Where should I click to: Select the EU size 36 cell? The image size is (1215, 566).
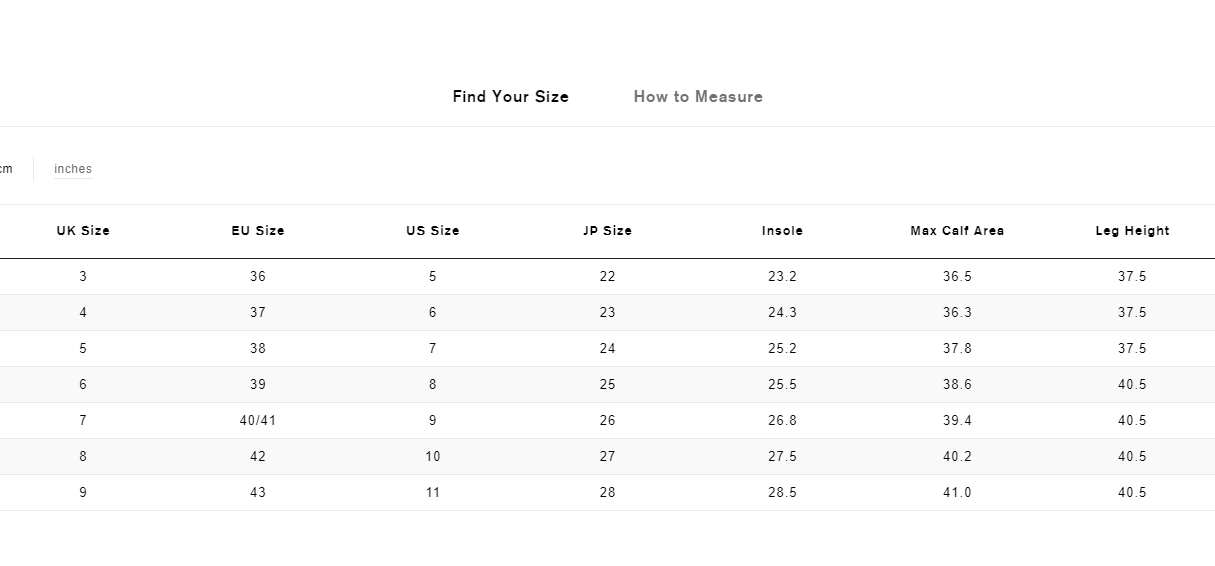point(258,277)
